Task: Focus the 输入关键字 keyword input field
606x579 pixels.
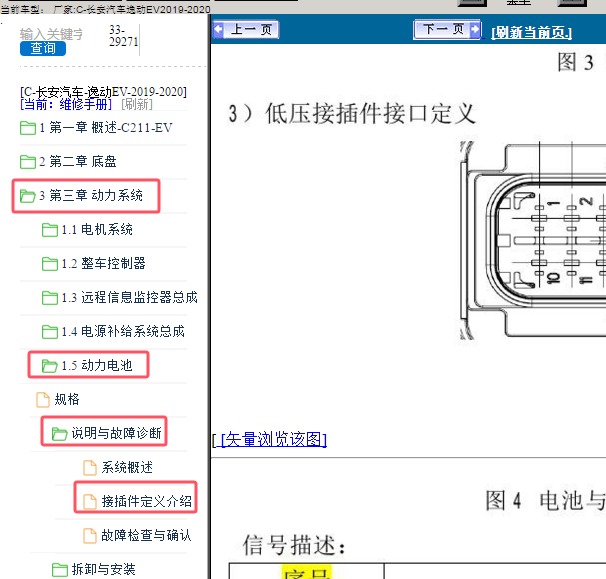Action: (51, 34)
